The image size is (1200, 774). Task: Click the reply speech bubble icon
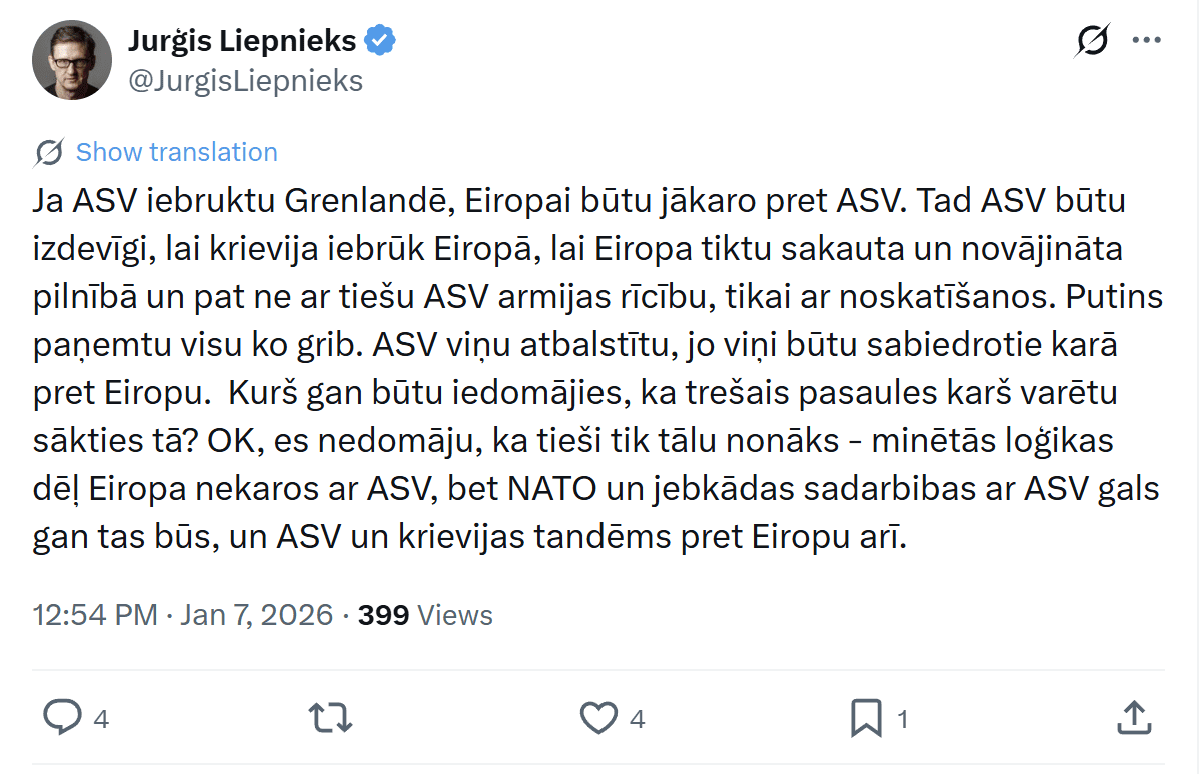pyautogui.click(x=63, y=717)
